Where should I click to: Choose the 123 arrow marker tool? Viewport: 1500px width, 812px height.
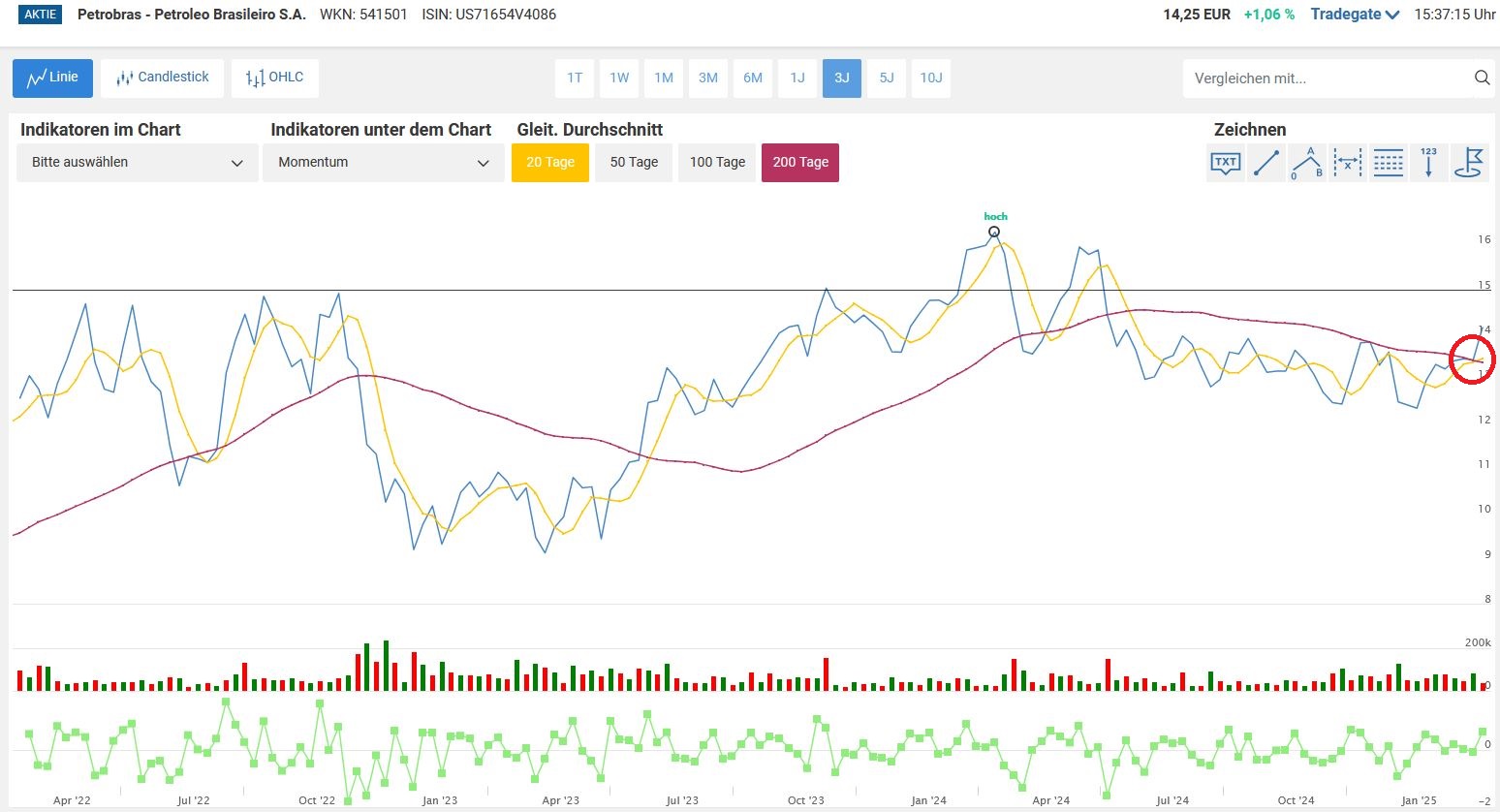(1429, 163)
